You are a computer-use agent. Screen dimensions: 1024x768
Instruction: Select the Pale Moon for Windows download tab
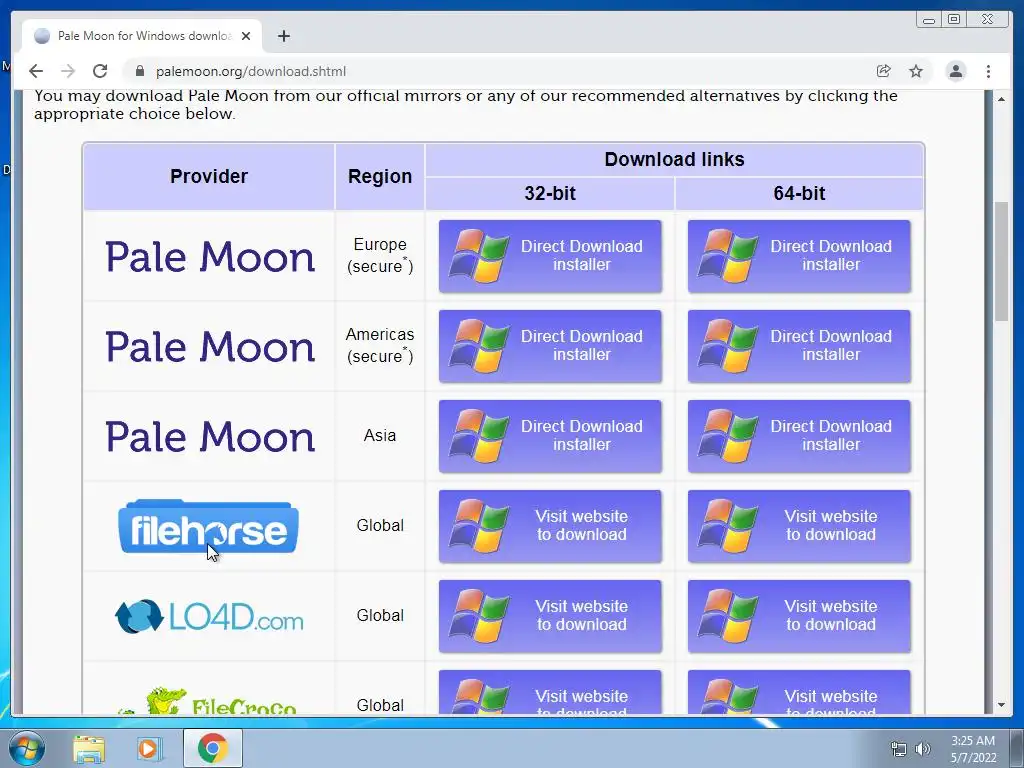tap(142, 36)
